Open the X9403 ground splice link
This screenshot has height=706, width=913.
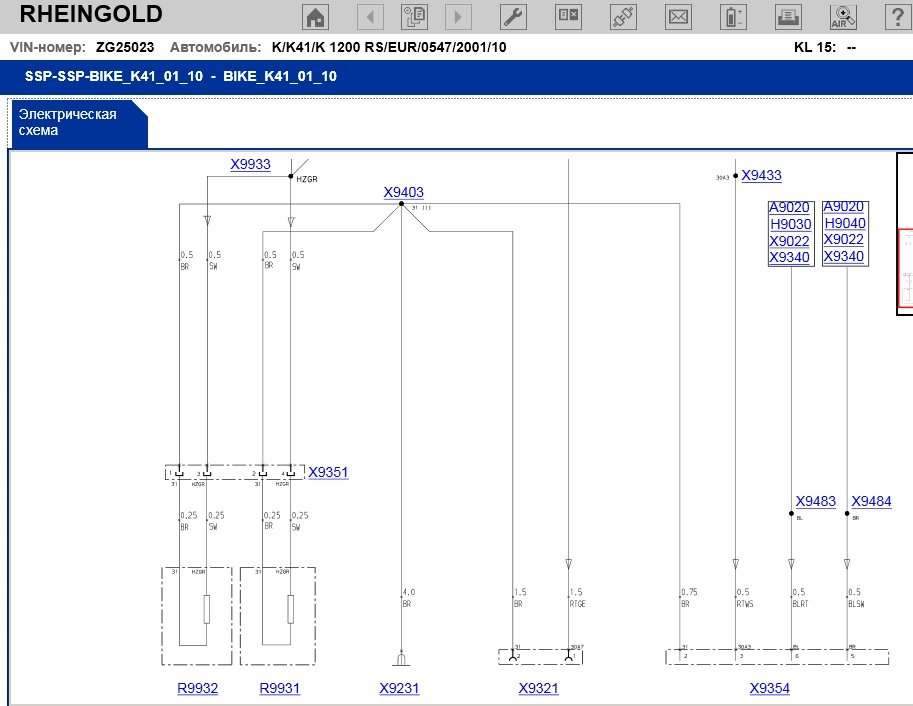coord(403,192)
